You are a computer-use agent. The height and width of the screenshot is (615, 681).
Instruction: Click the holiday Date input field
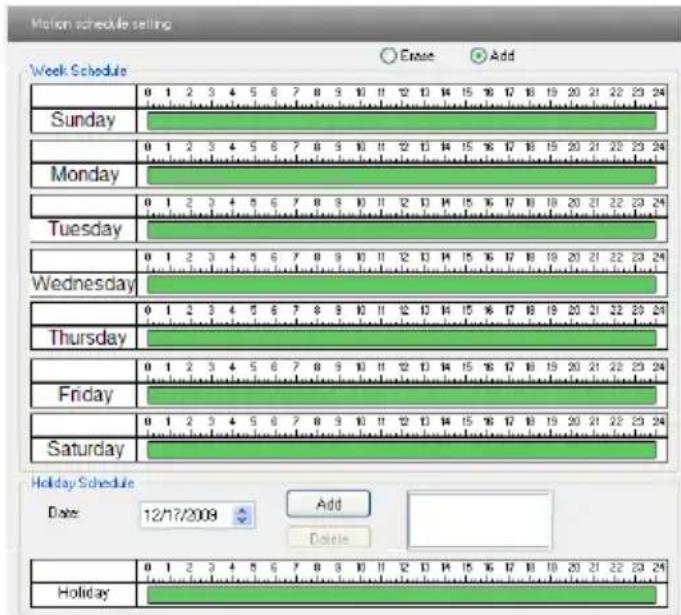pyautogui.click(x=198, y=516)
